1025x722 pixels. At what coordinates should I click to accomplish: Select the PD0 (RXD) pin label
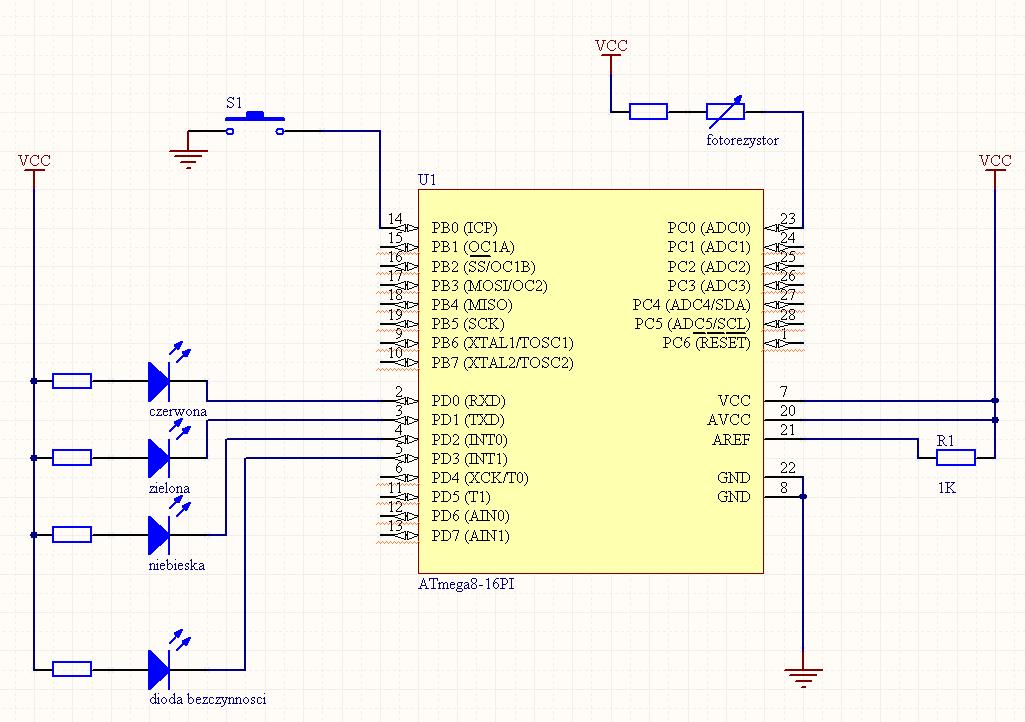pos(468,401)
